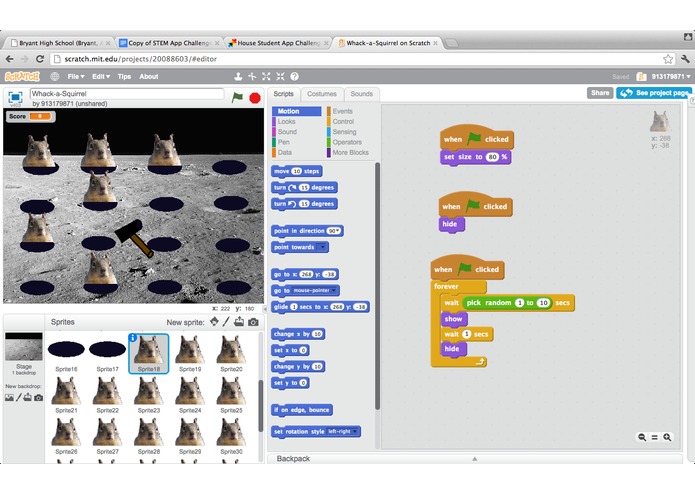Bookmark page with star icon
The height and width of the screenshot is (494, 695).
coord(668,59)
